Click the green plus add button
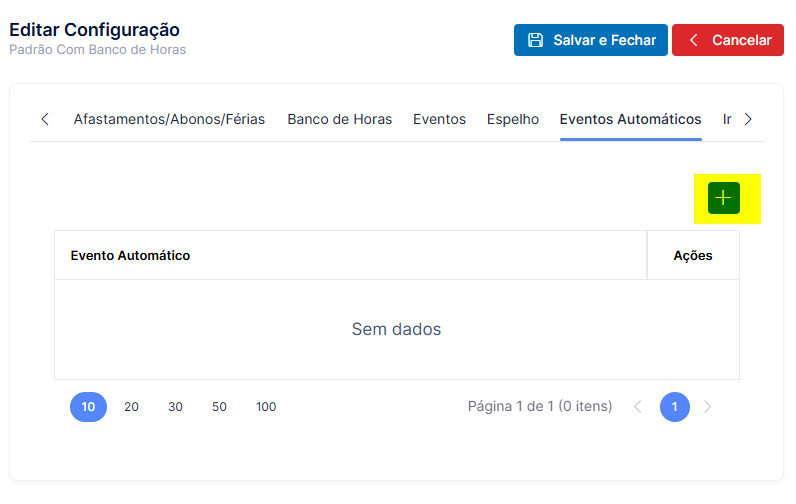The image size is (796, 504). [723, 198]
